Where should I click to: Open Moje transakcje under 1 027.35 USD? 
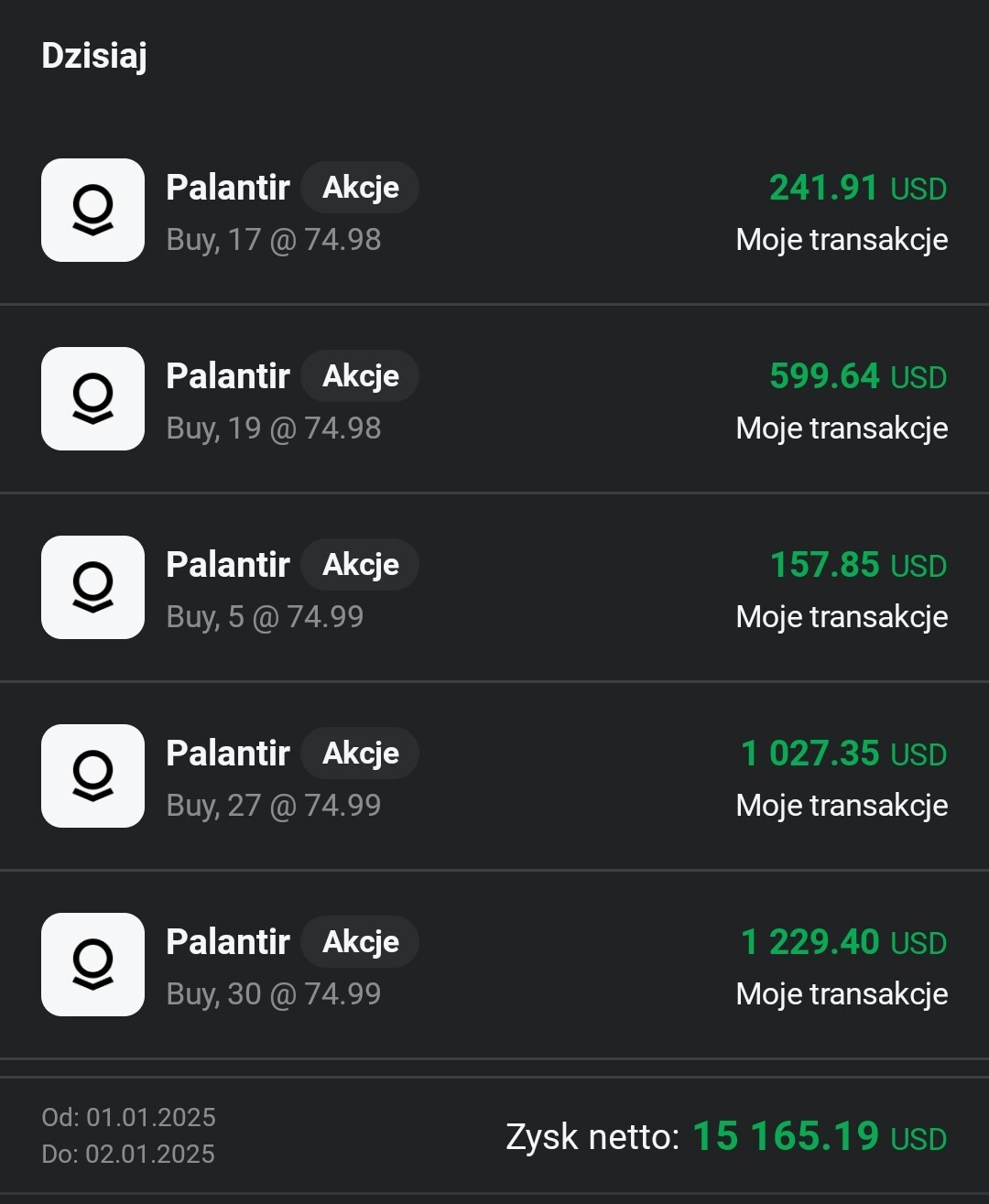point(842,806)
